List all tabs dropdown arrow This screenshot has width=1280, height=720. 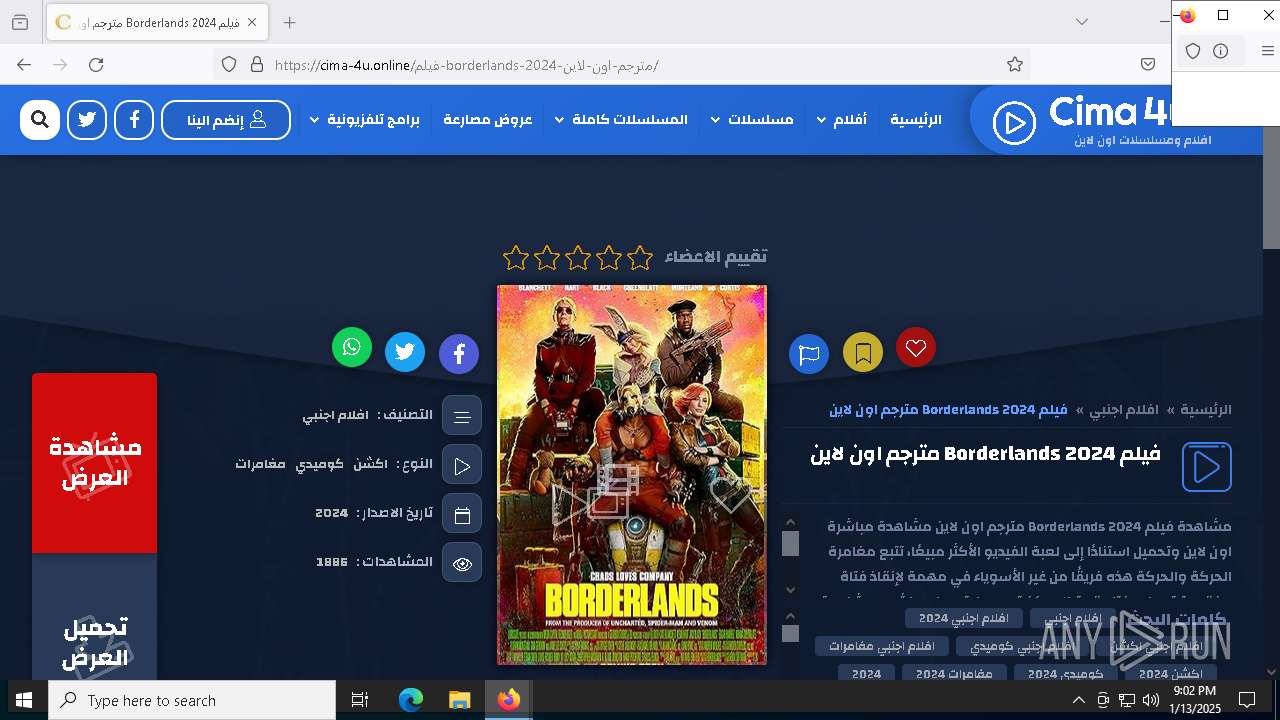(1082, 22)
